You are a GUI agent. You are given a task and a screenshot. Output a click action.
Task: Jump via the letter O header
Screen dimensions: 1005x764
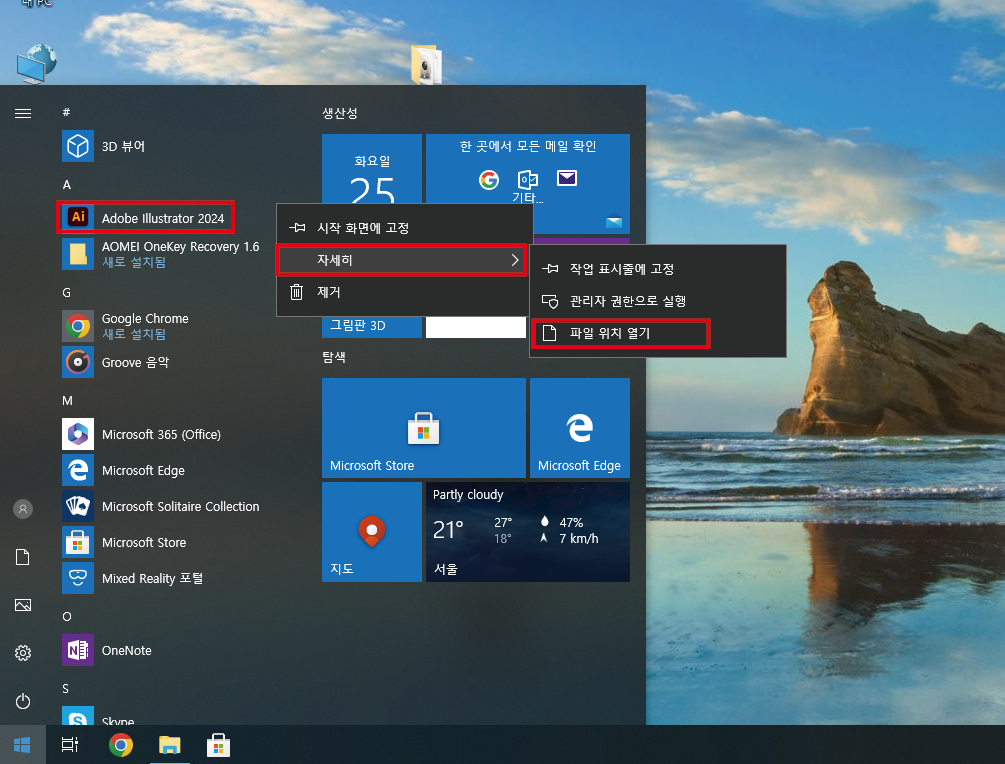[67, 617]
